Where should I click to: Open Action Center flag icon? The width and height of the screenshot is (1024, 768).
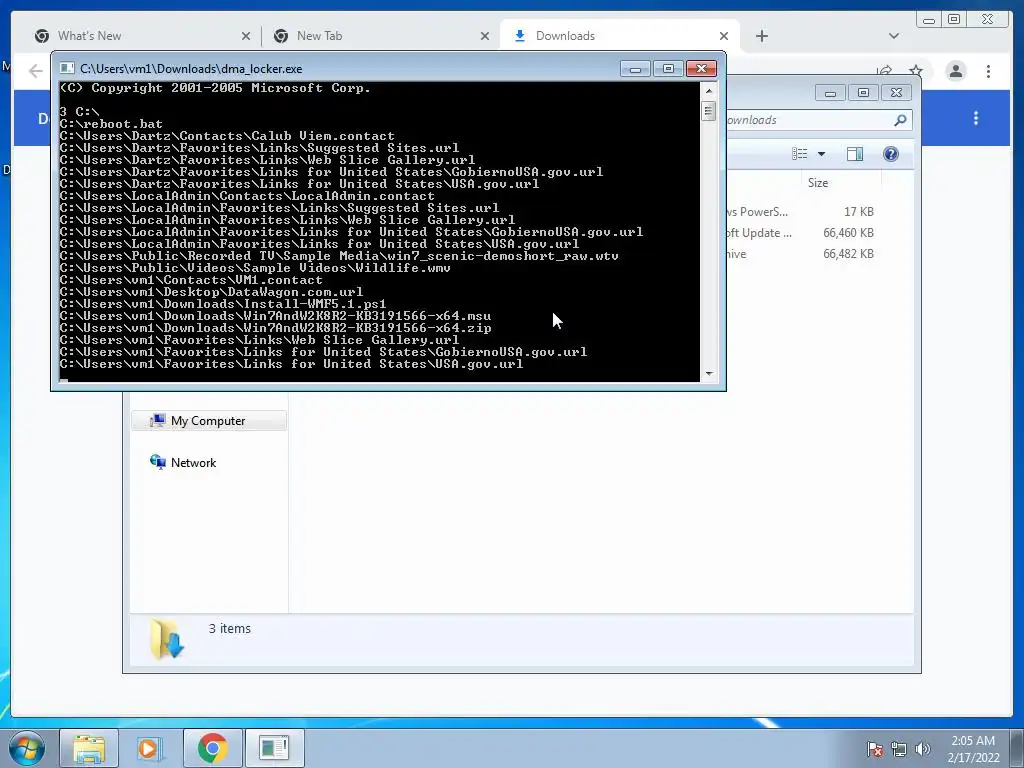874,749
